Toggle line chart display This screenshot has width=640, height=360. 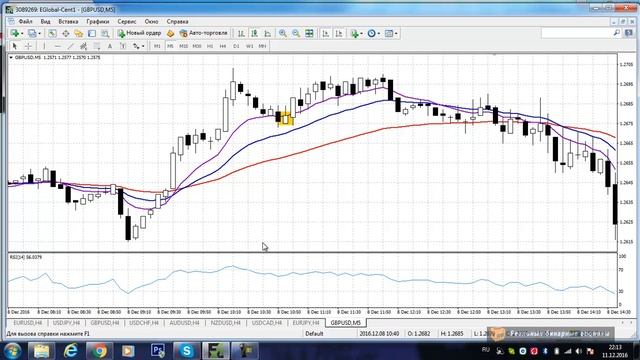click(x=267, y=33)
